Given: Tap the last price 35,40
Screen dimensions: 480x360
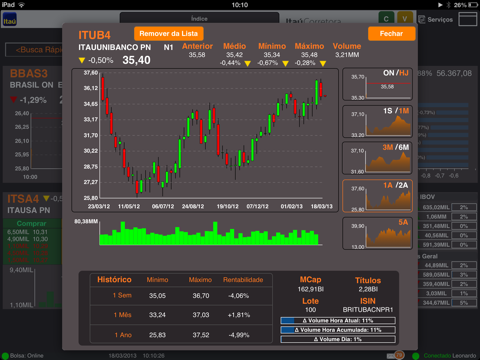Looking at the screenshot, I should coord(136,60).
